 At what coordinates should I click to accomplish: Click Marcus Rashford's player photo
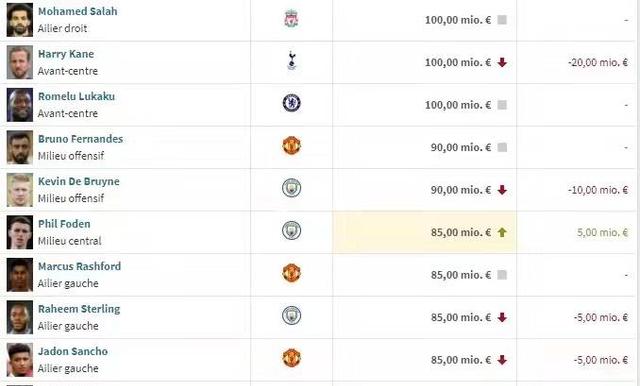[x=20, y=275]
